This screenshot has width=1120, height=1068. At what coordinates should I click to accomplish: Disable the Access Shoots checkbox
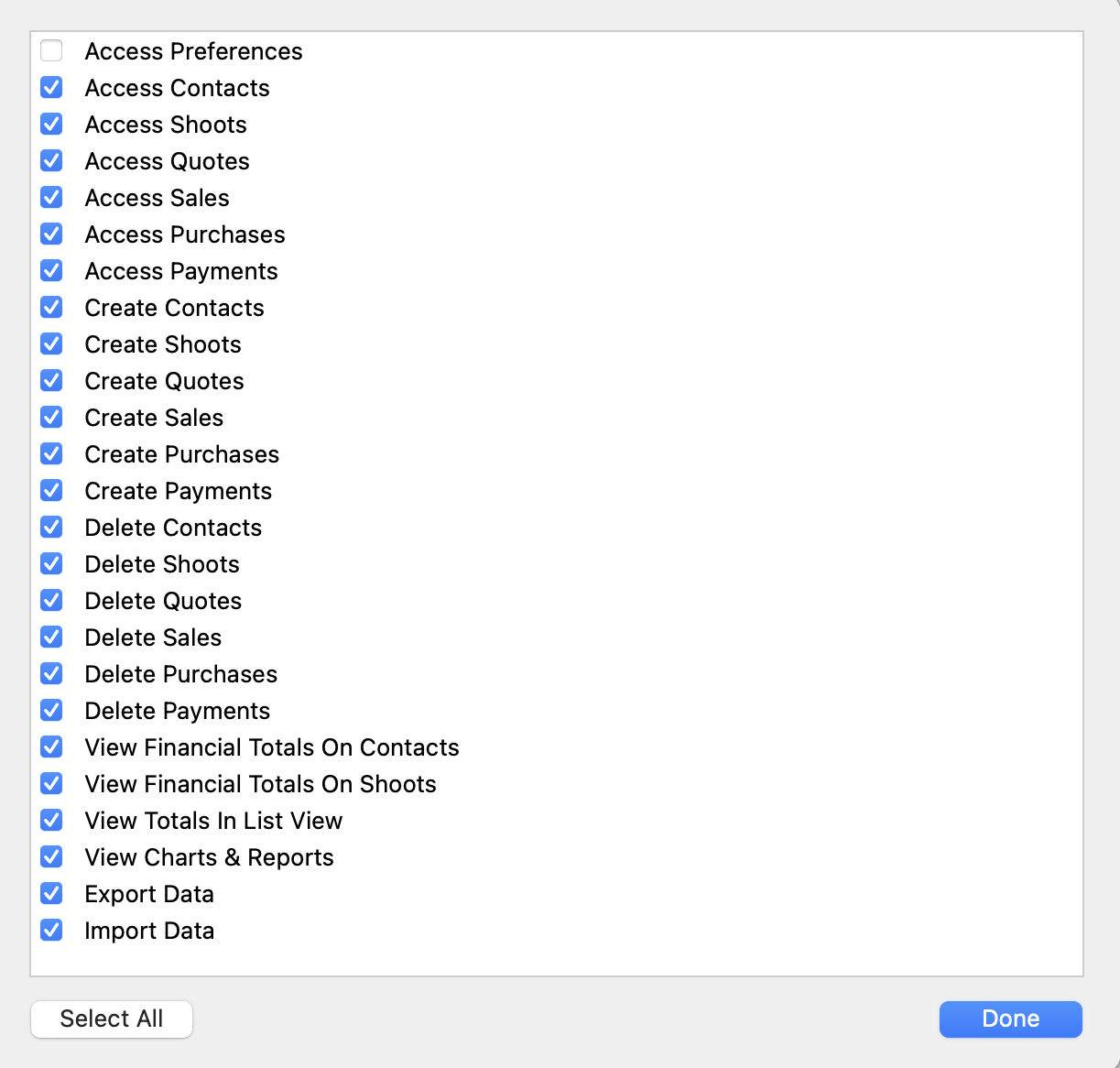52,125
